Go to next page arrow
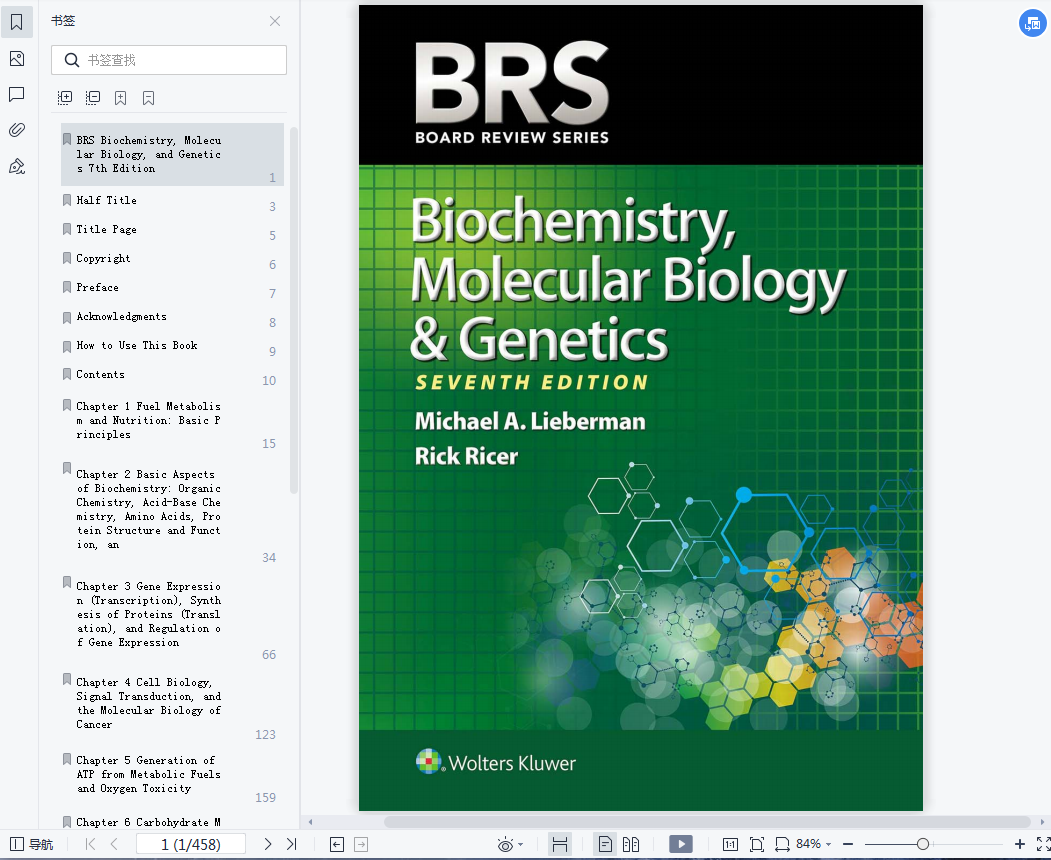The image size is (1051, 860). coord(267,845)
